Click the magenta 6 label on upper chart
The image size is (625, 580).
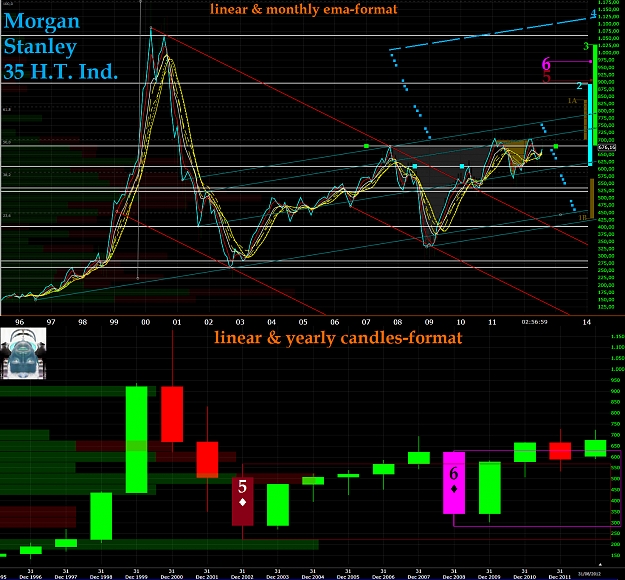[x=546, y=64]
